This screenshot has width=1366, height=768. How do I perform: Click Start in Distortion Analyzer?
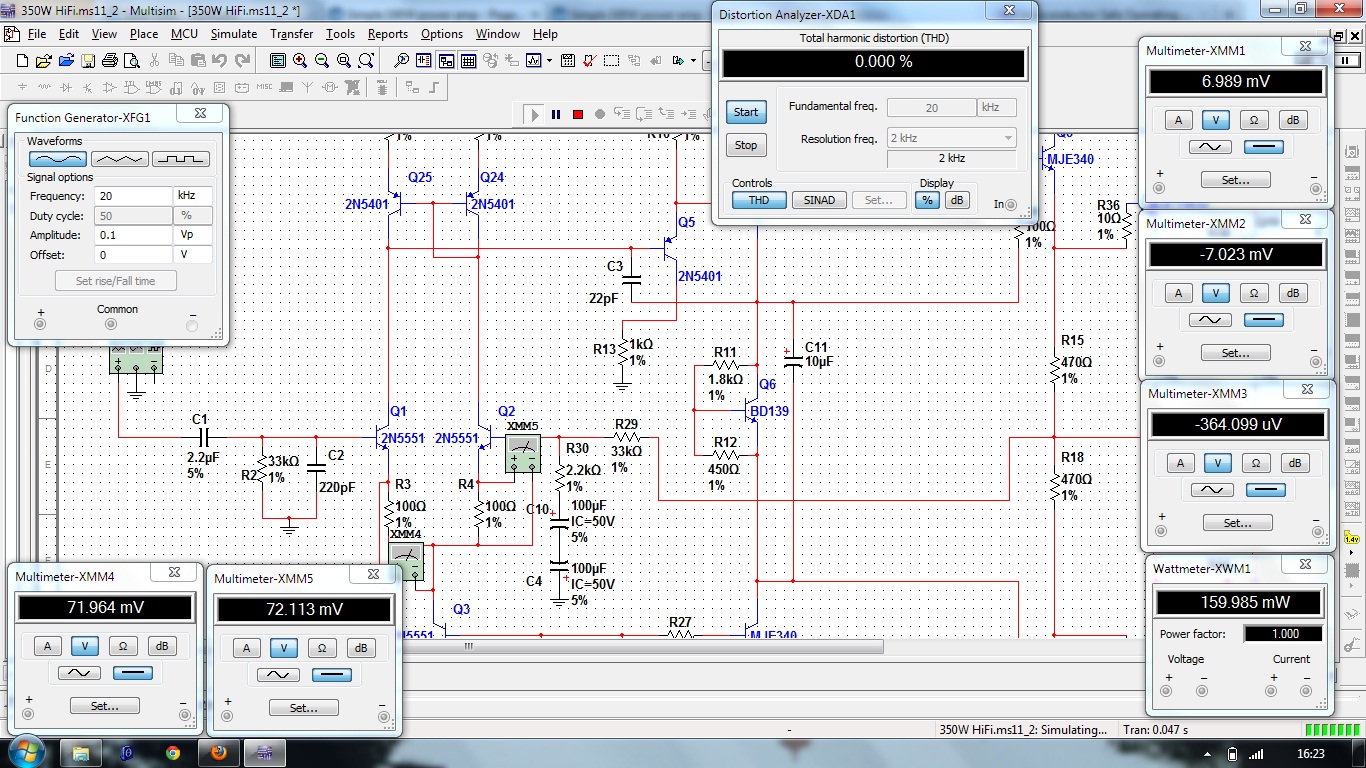click(746, 112)
